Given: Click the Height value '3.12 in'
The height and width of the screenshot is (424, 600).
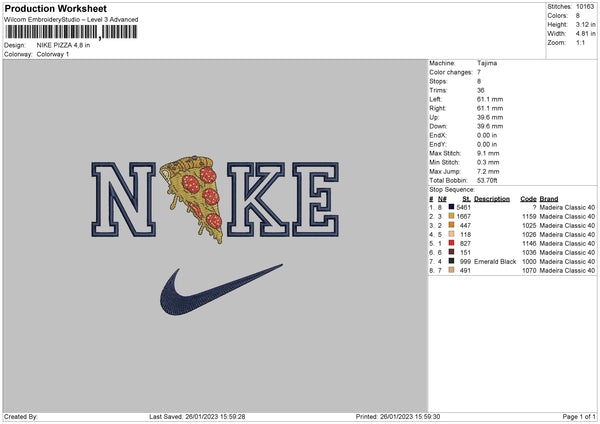Looking at the screenshot, I should 585,24.
